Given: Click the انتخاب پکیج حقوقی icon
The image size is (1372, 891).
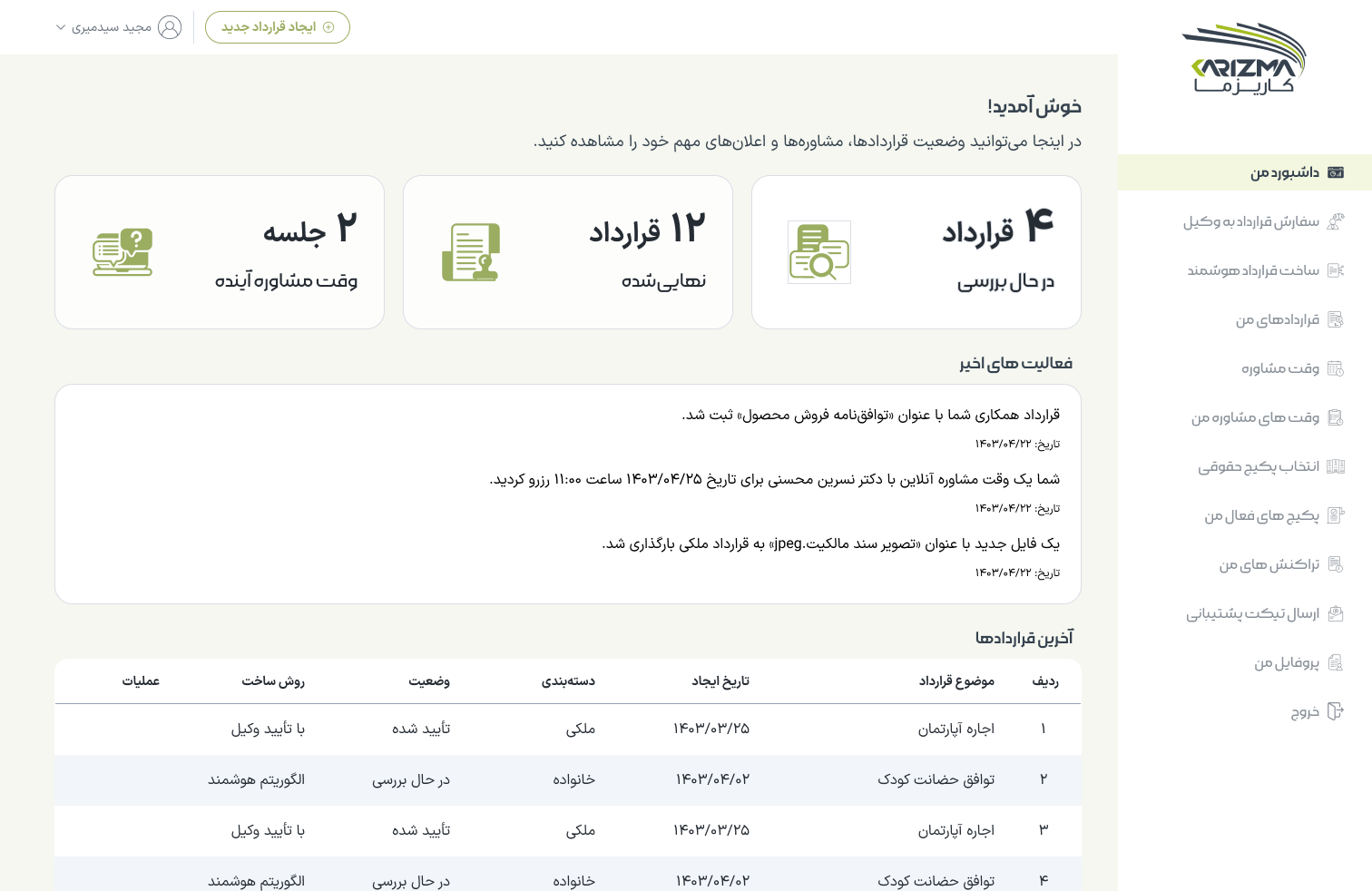Looking at the screenshot, I should tap(1335, 466).
